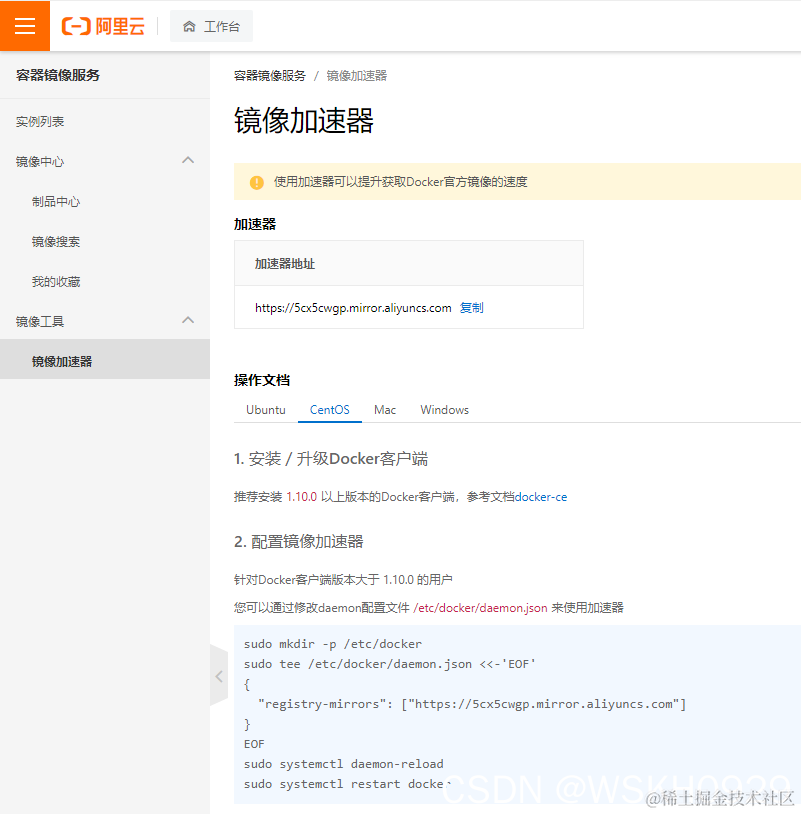Click the '1. 安装 / 升级Docker客户端' heading

[x=331, y=459]
